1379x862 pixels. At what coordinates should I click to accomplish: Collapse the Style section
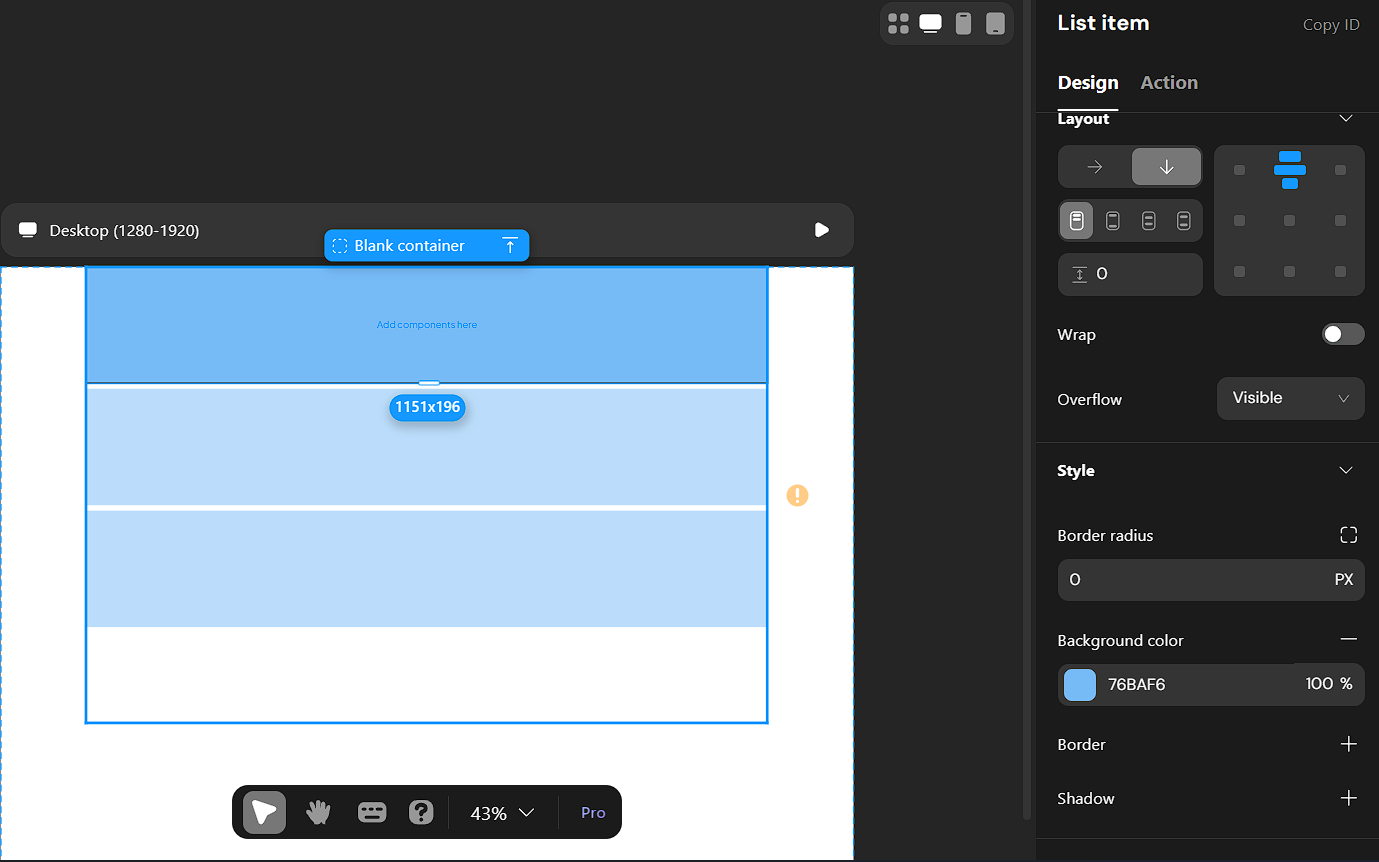[1345, 470]
